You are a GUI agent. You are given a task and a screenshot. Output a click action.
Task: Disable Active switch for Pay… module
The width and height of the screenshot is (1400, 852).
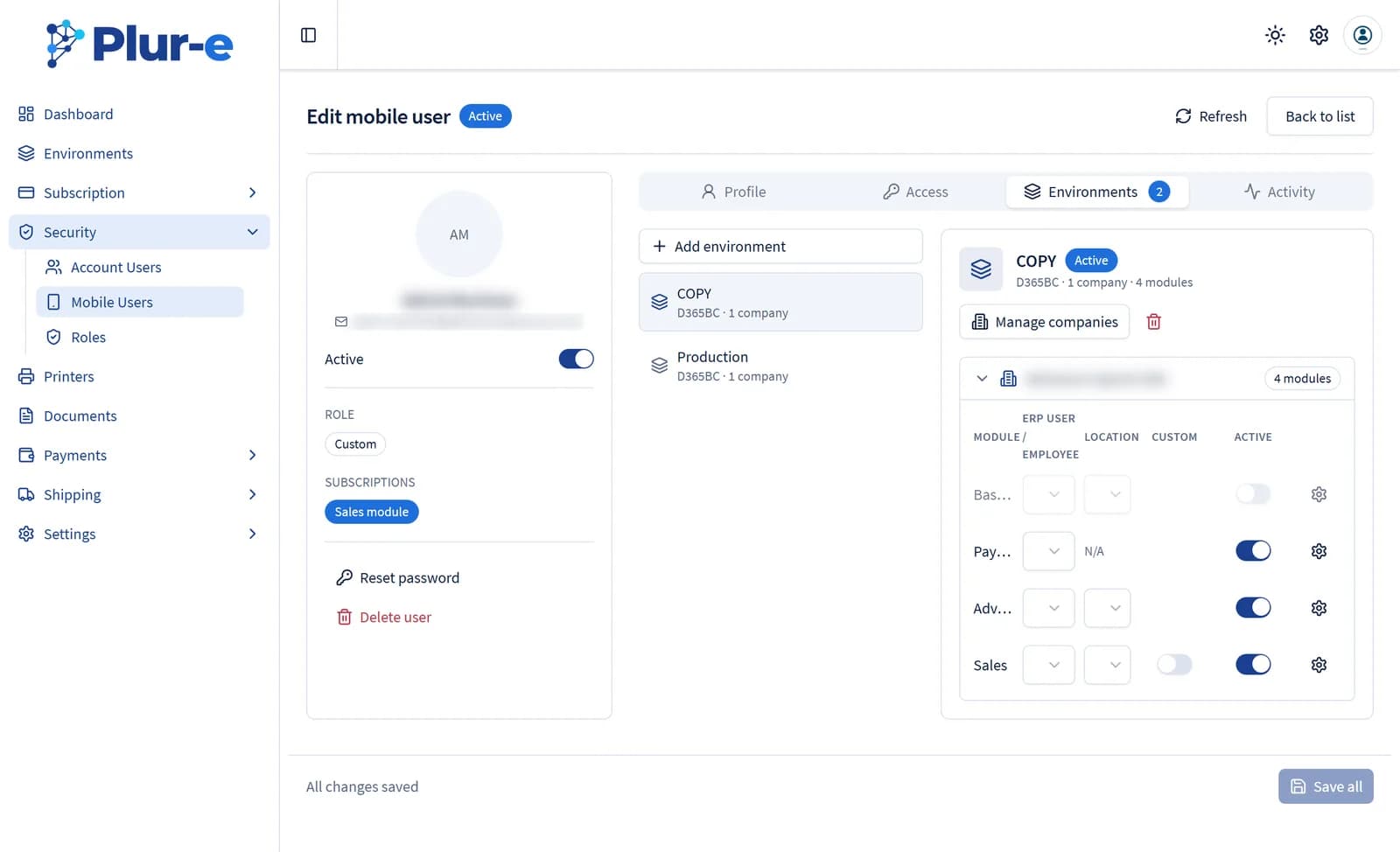click(1253, 551)
